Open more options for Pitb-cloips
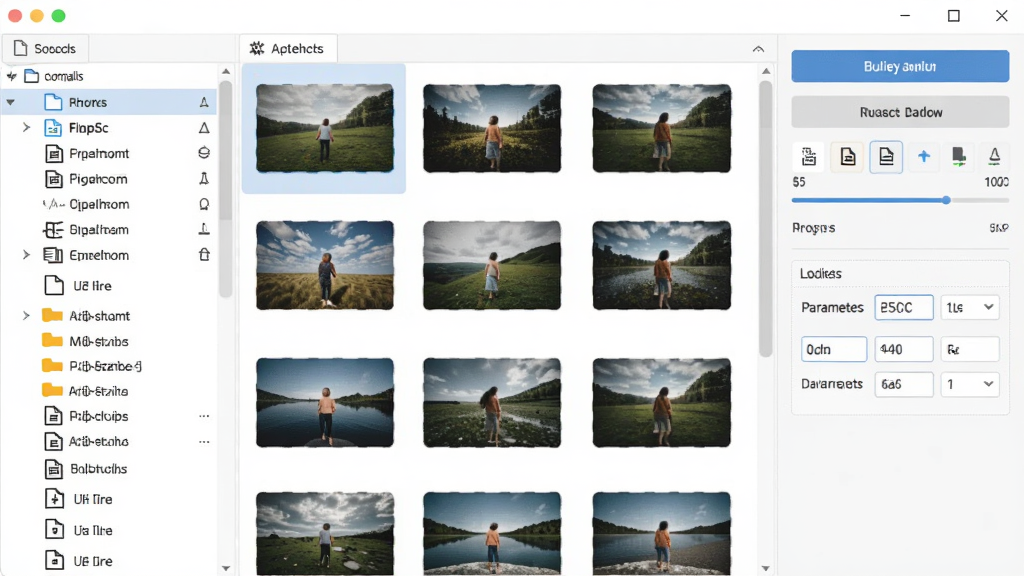Image resolution: width=1024 pixels, height=576 pixels. (204, 416)
